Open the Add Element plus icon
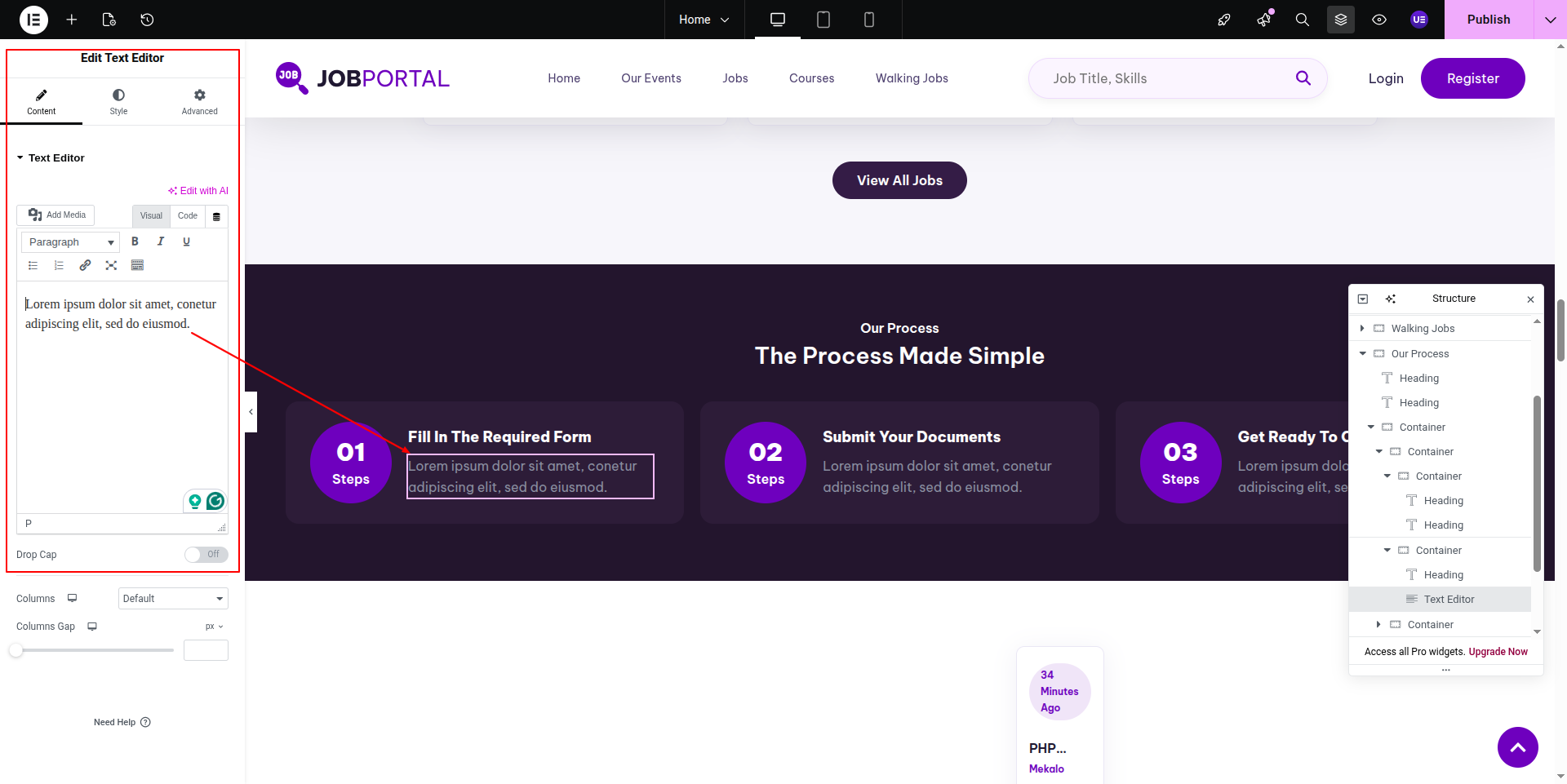Viewport: 1567px width, 784px height. (72, 20)
